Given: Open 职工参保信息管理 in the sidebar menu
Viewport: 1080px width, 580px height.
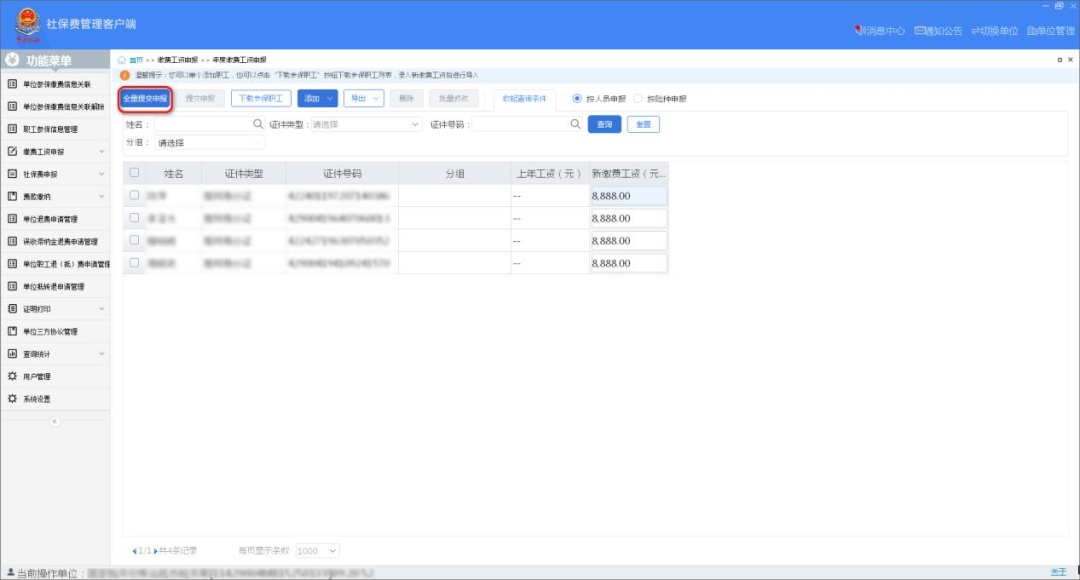Looking at the screenshot, I should (x=55, y=129).
